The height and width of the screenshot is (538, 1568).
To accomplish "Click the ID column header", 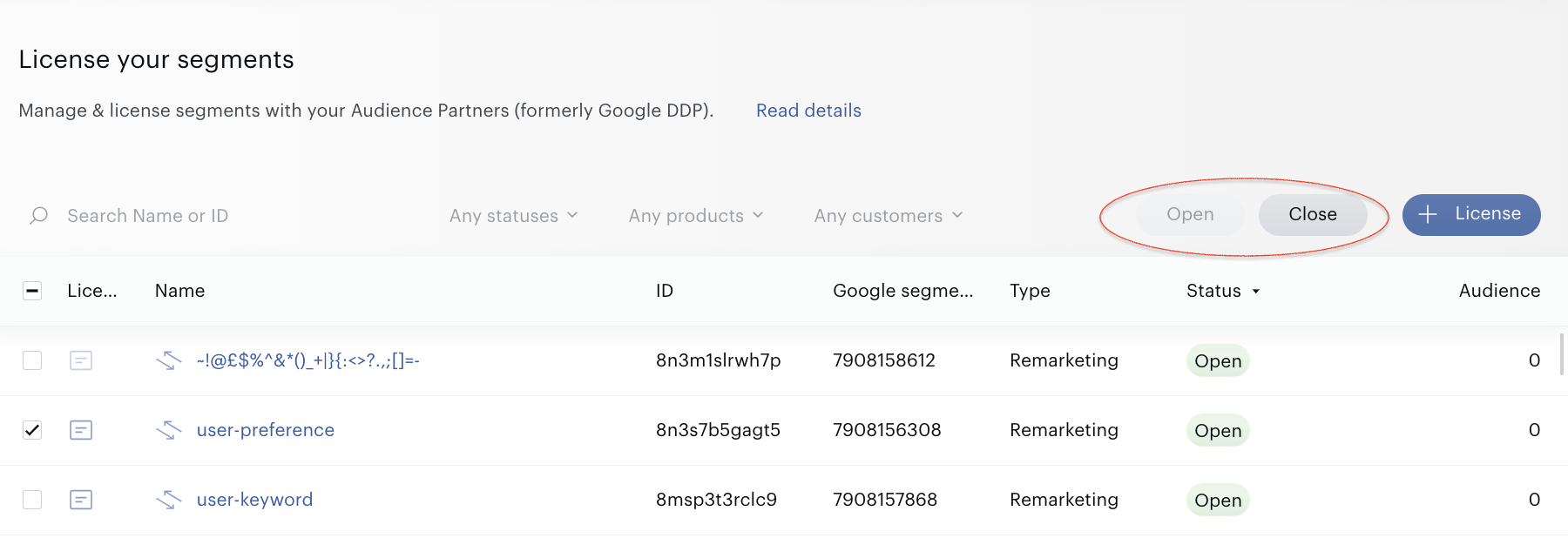I will click(x=665, y=291).
